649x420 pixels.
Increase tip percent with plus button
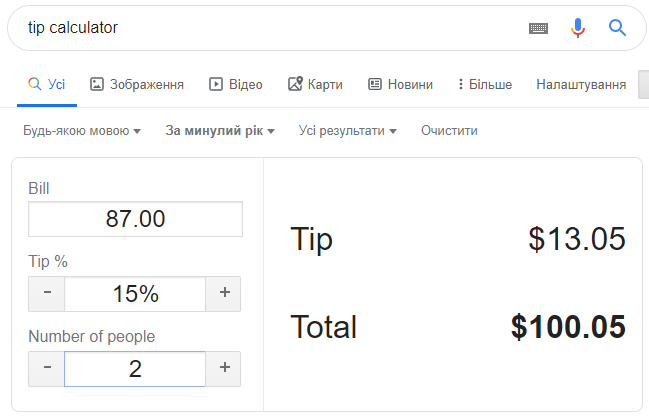[x=224, y=294]
